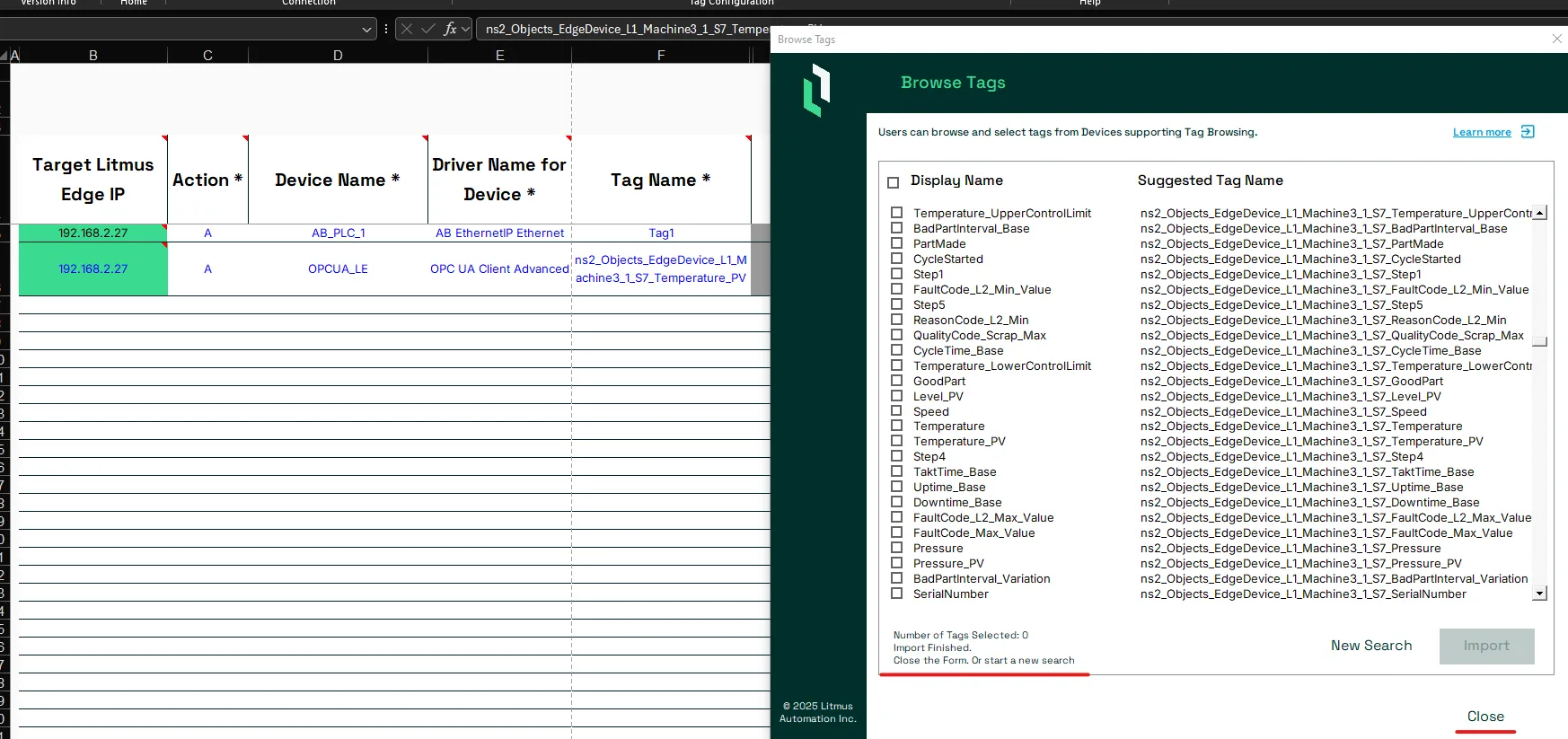This screenshot has height=739, width=1568.
Task: Check the Temperature_PV tag checkbox
Action: (x=896, y=441)
